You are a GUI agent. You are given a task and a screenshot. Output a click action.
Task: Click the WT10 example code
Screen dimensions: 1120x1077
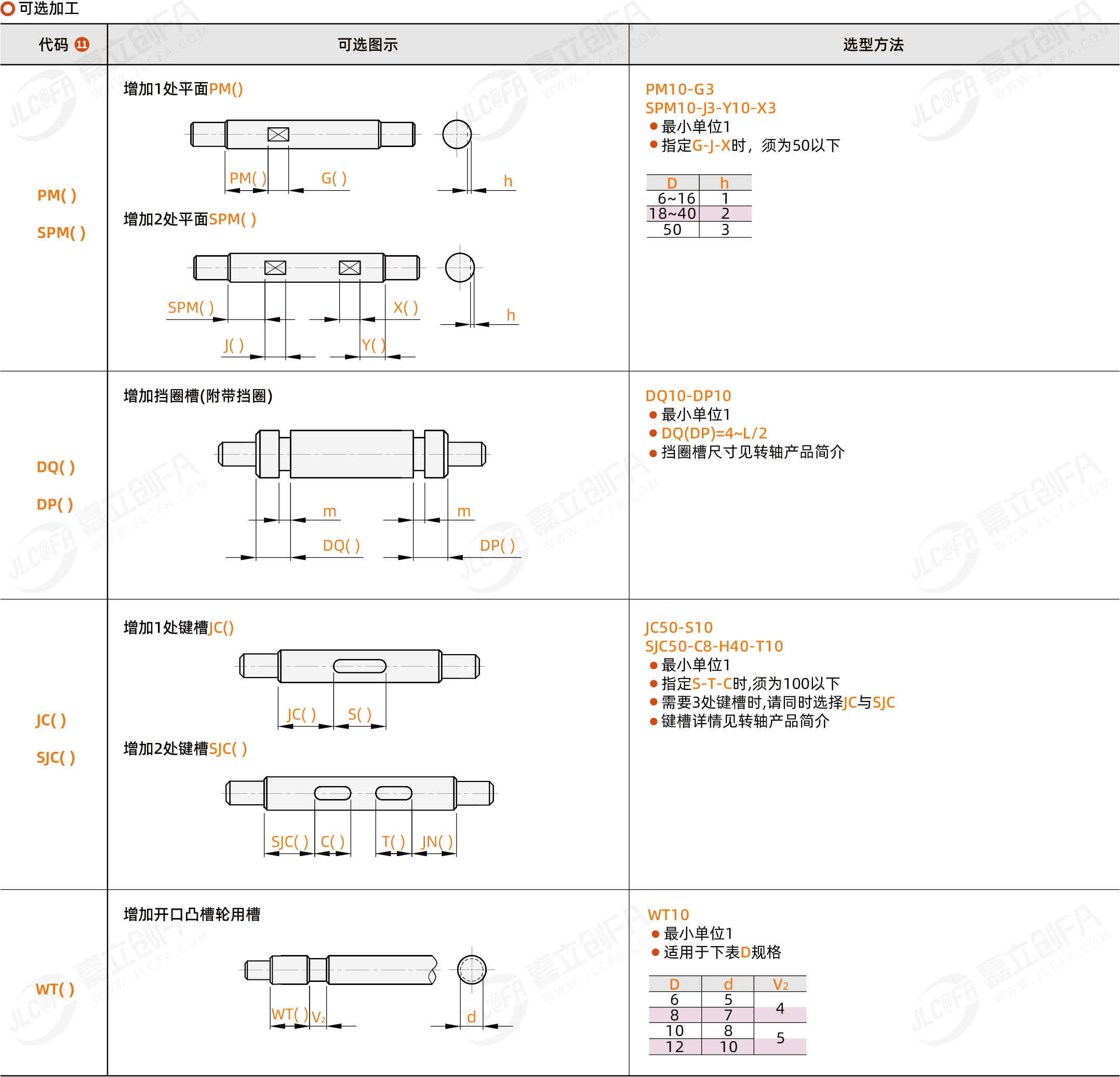668,915
